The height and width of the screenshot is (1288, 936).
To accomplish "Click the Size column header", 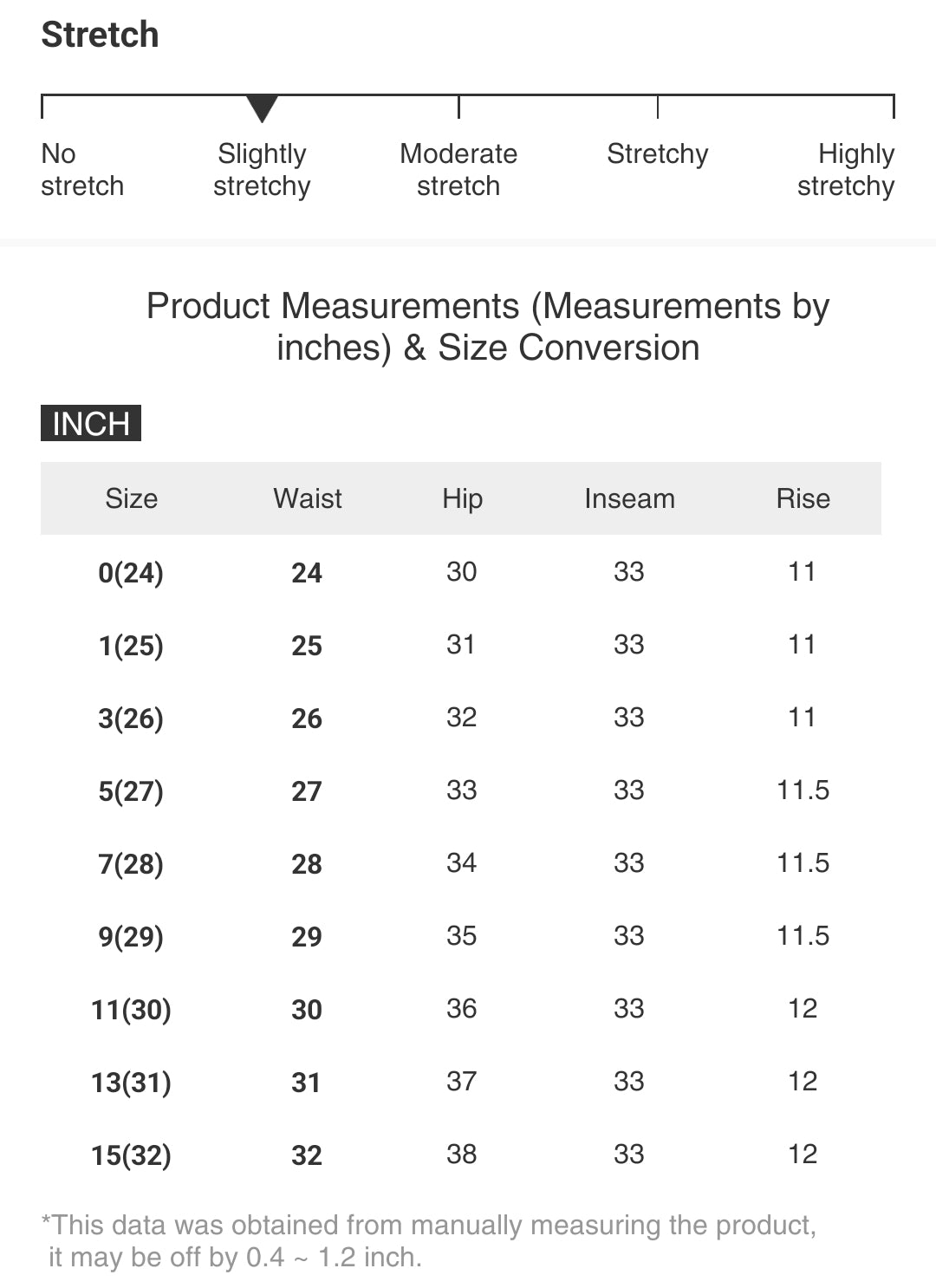I will click(x=131, y=498).
